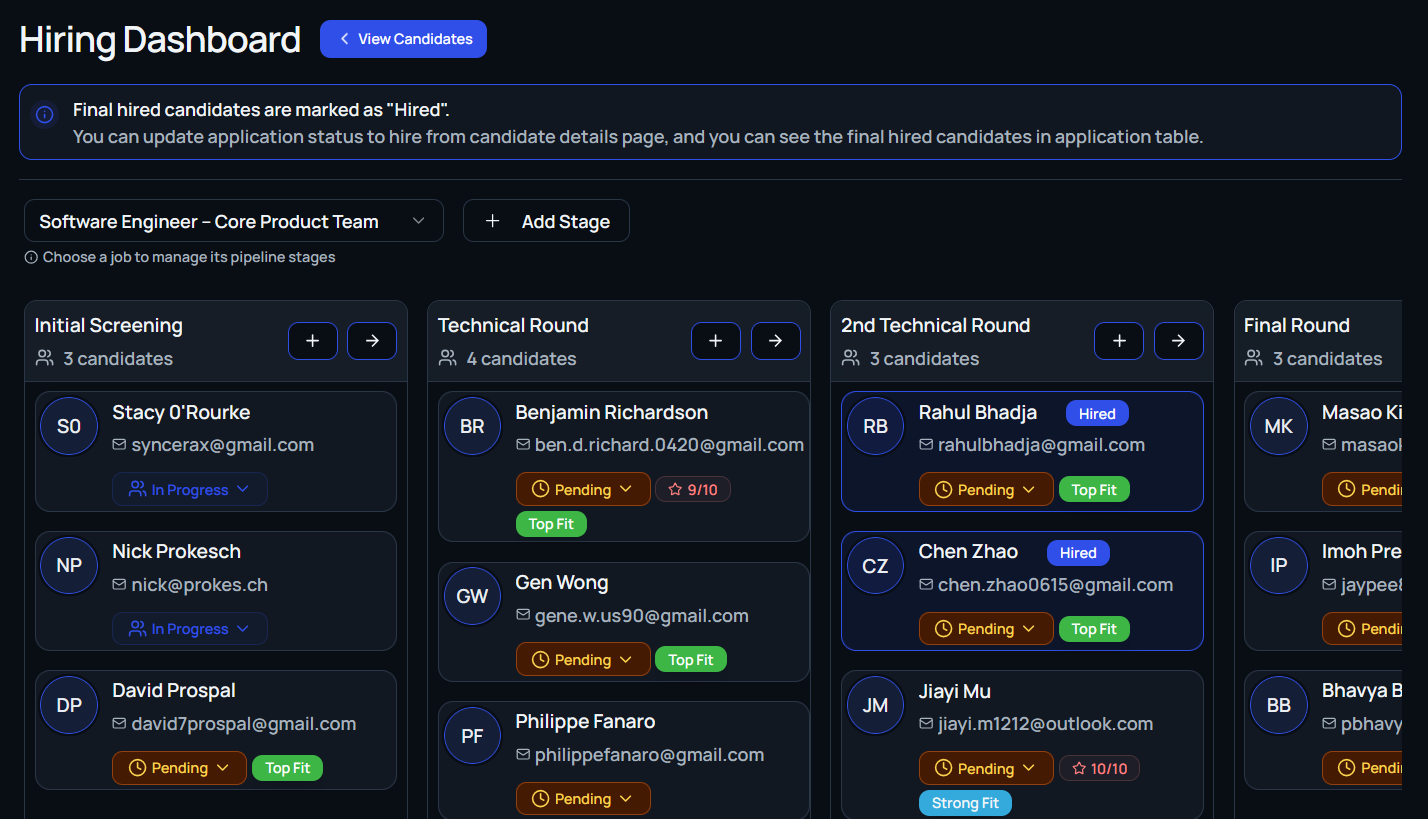
Task: Click the 9/10 star rating badge
Action: tap(693, 490)
